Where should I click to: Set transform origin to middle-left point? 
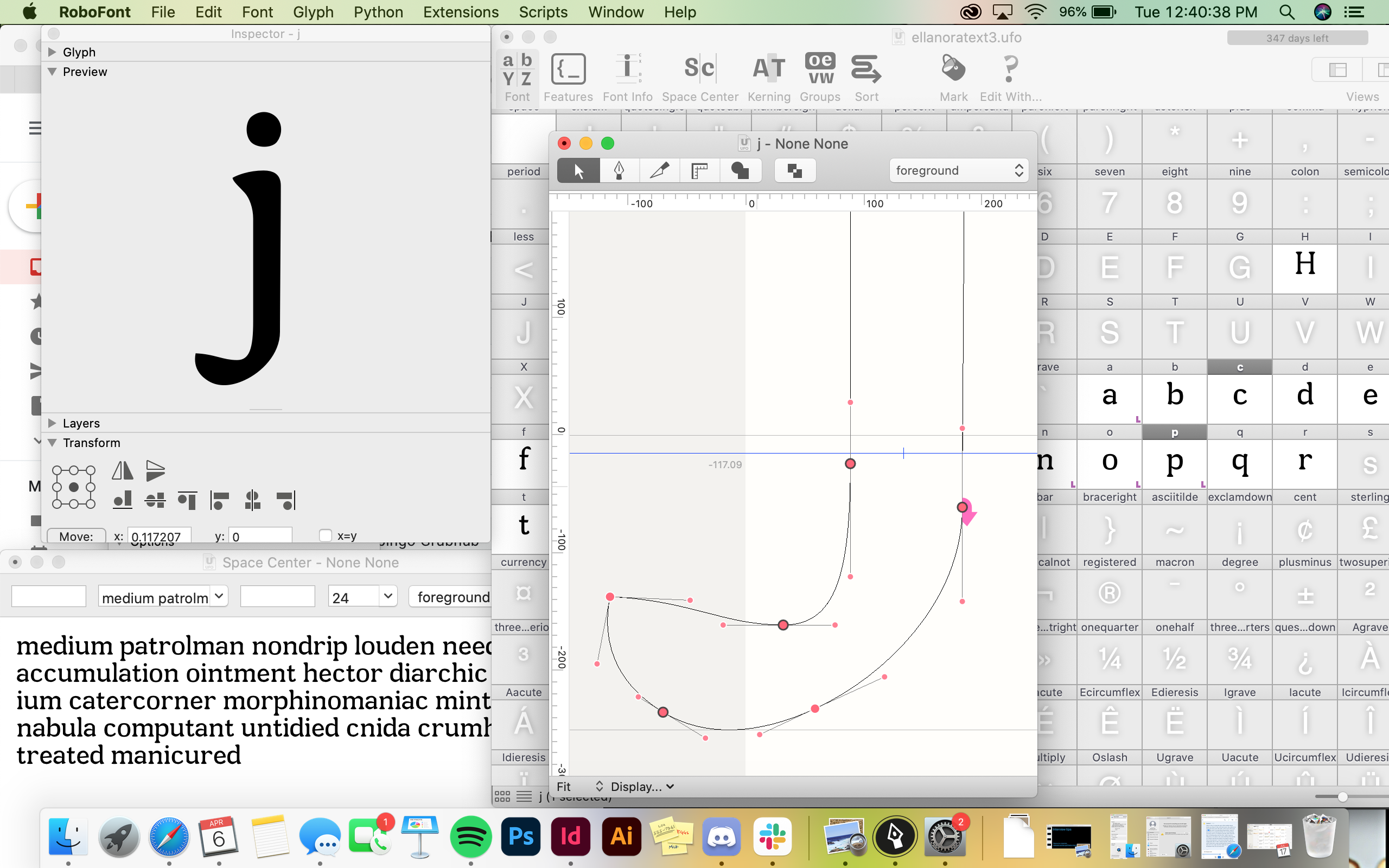coord(57,487)
